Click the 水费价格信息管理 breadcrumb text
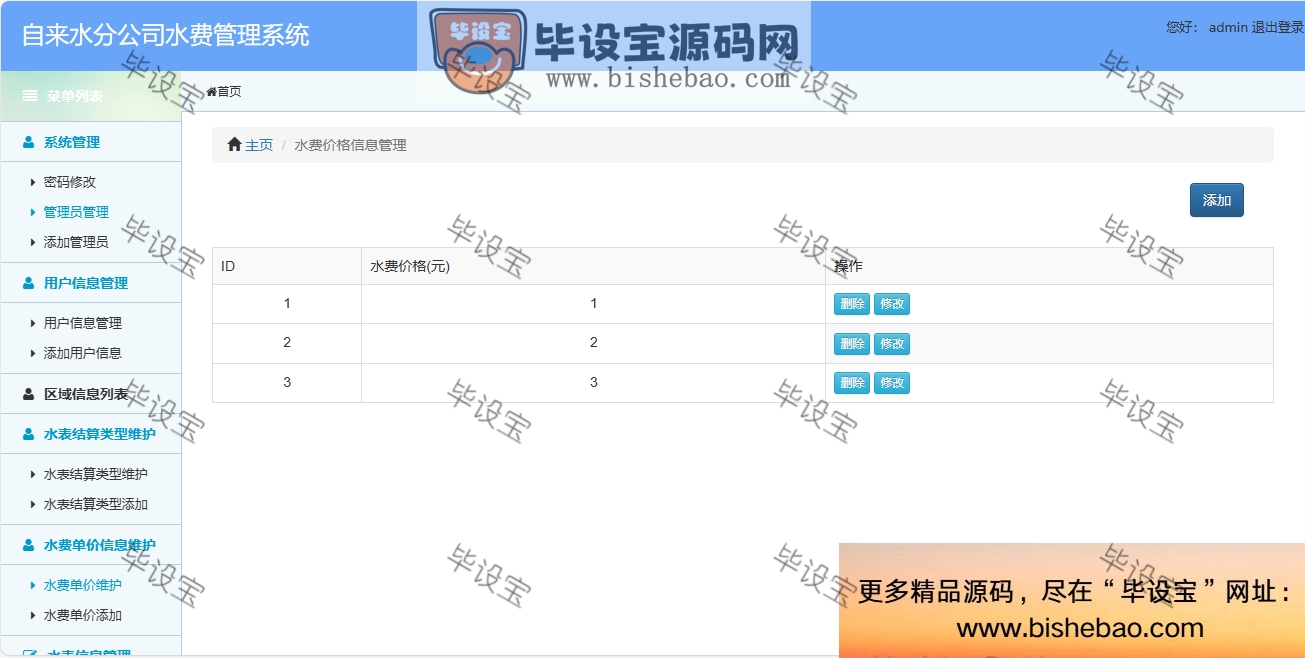 (x=350, y=145)
